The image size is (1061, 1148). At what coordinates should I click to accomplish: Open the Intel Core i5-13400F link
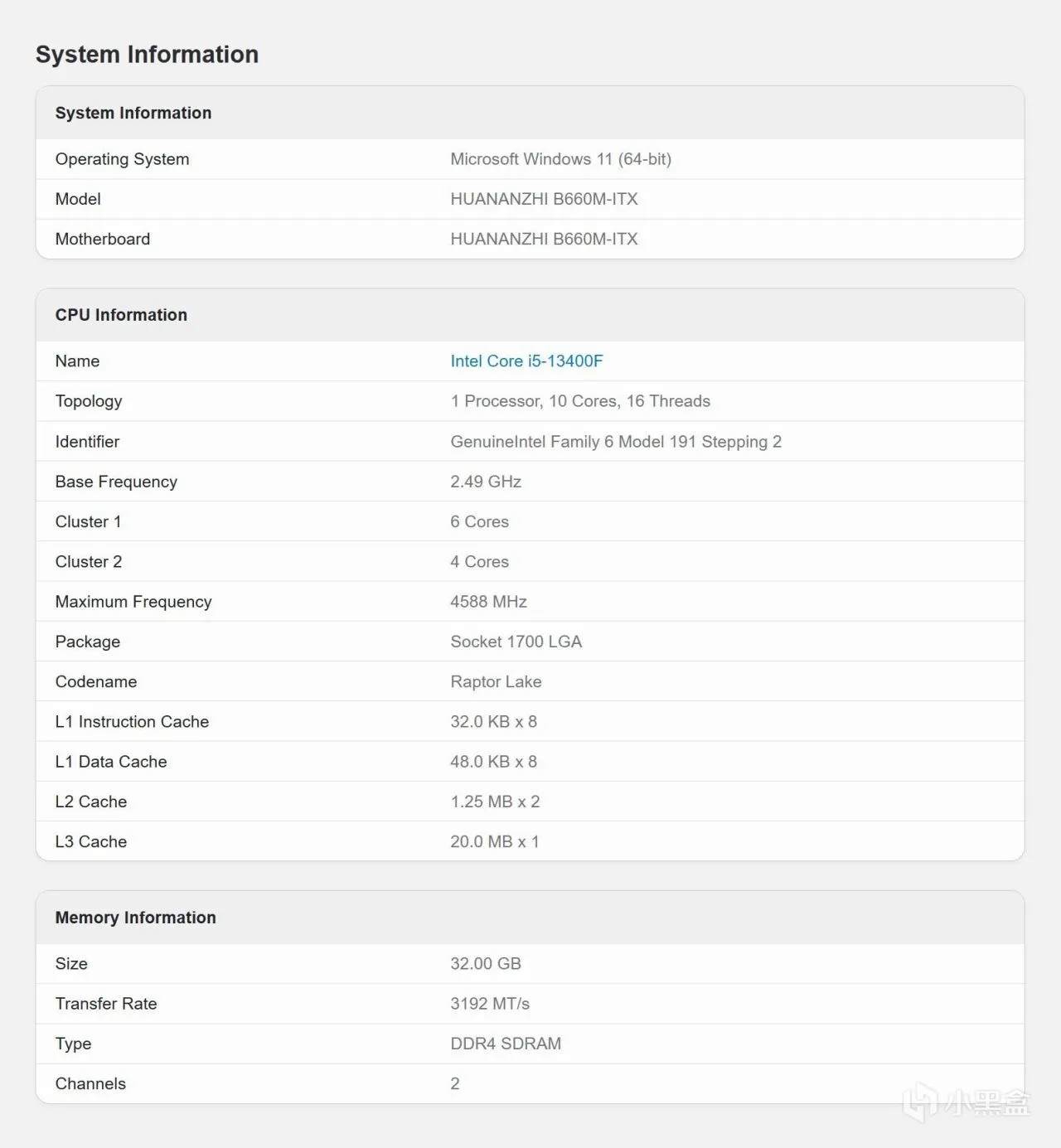[x=526, y=361]
